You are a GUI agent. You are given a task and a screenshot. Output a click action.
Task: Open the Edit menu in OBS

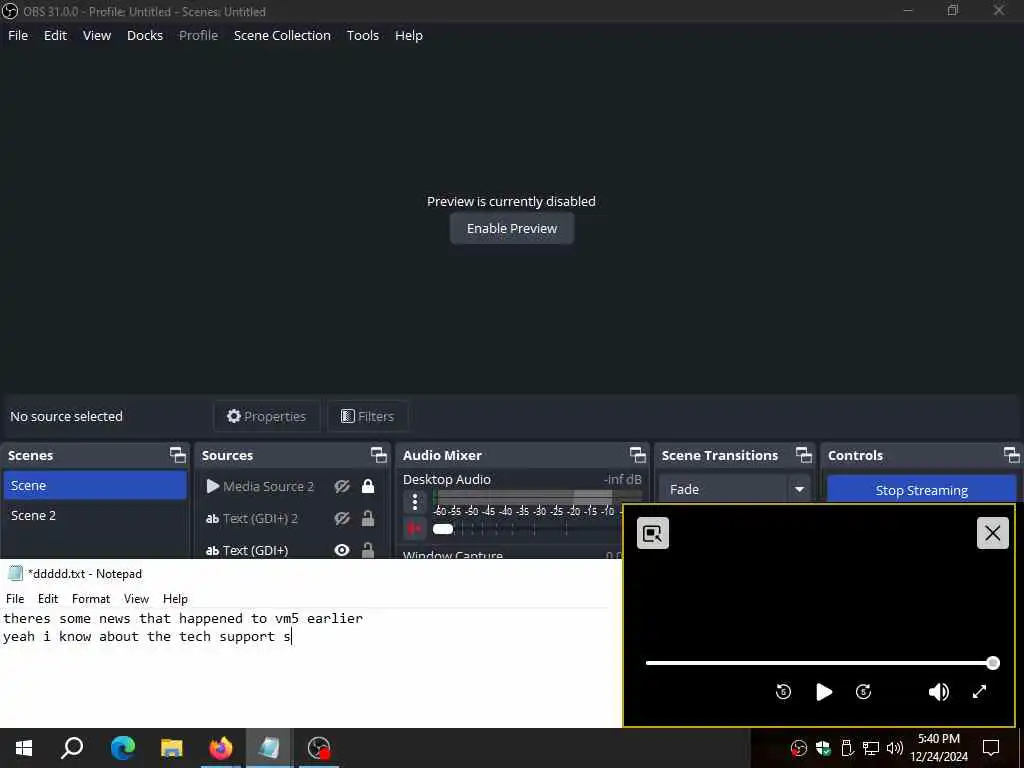(55, 35)
